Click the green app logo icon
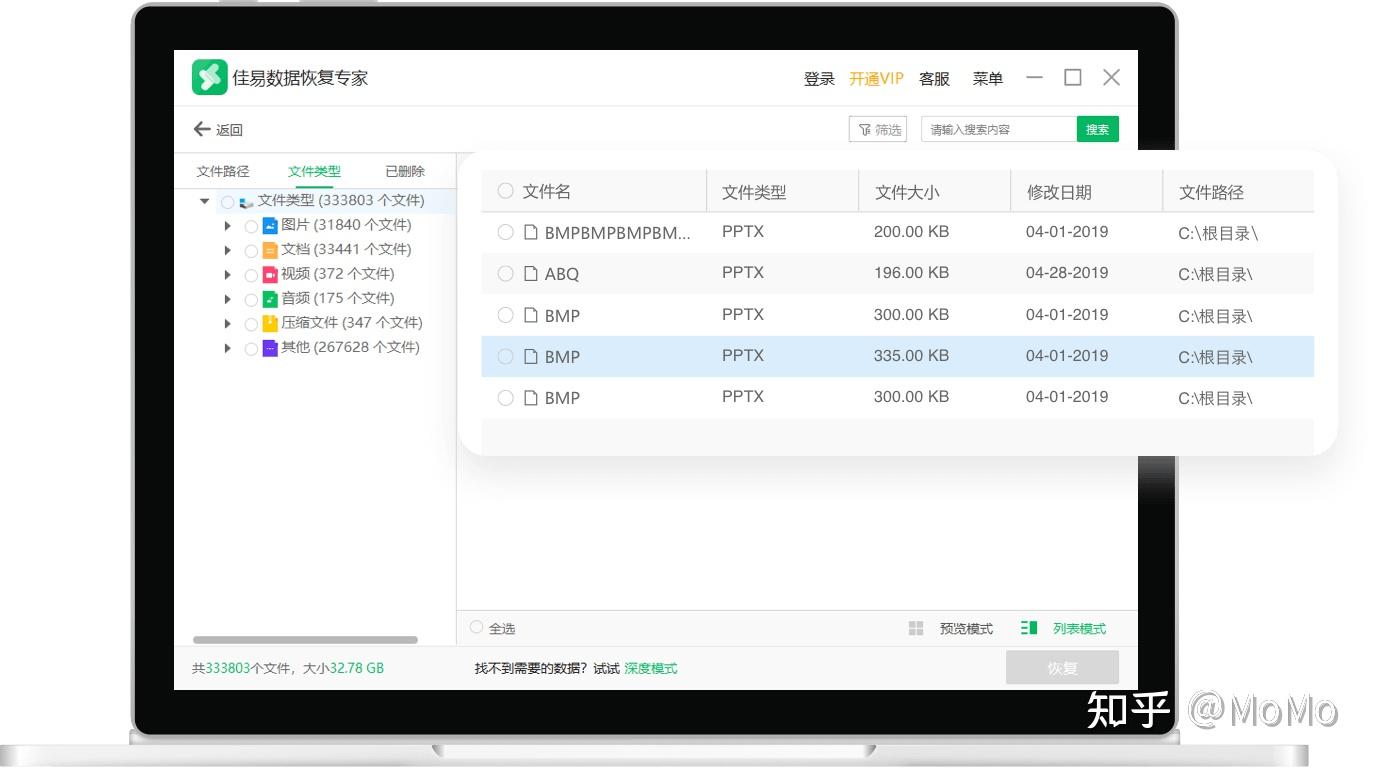1374x768 pixels. tap(210, 78)
